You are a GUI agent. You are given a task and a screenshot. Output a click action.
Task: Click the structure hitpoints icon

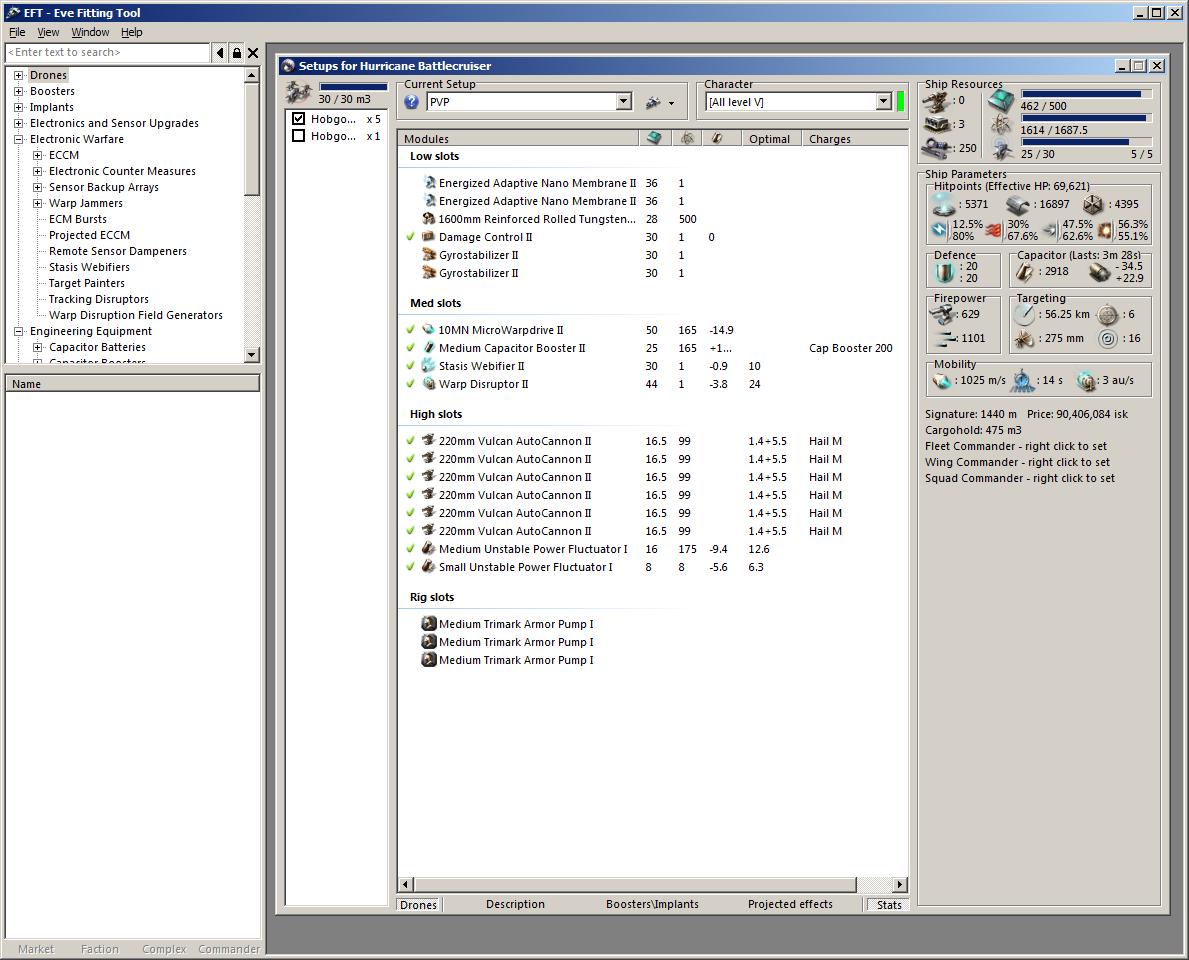pos(1093,204)
